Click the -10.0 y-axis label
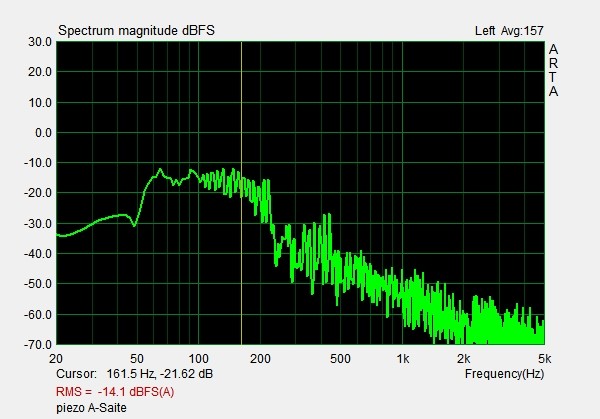600x419 pixels. click(38, 163)
